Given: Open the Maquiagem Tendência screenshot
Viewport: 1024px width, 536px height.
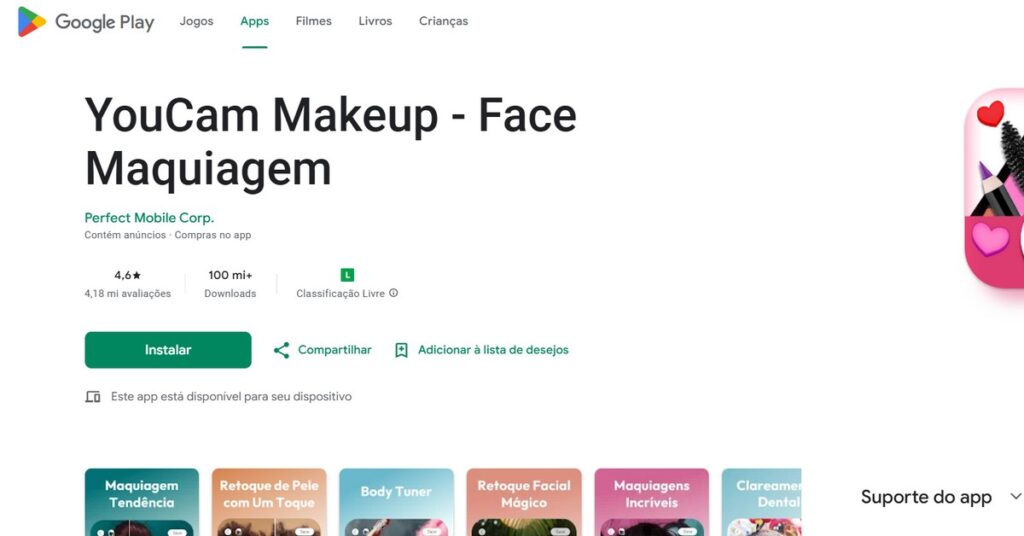Looking at the screenshot, I should (x=142, y=502).
